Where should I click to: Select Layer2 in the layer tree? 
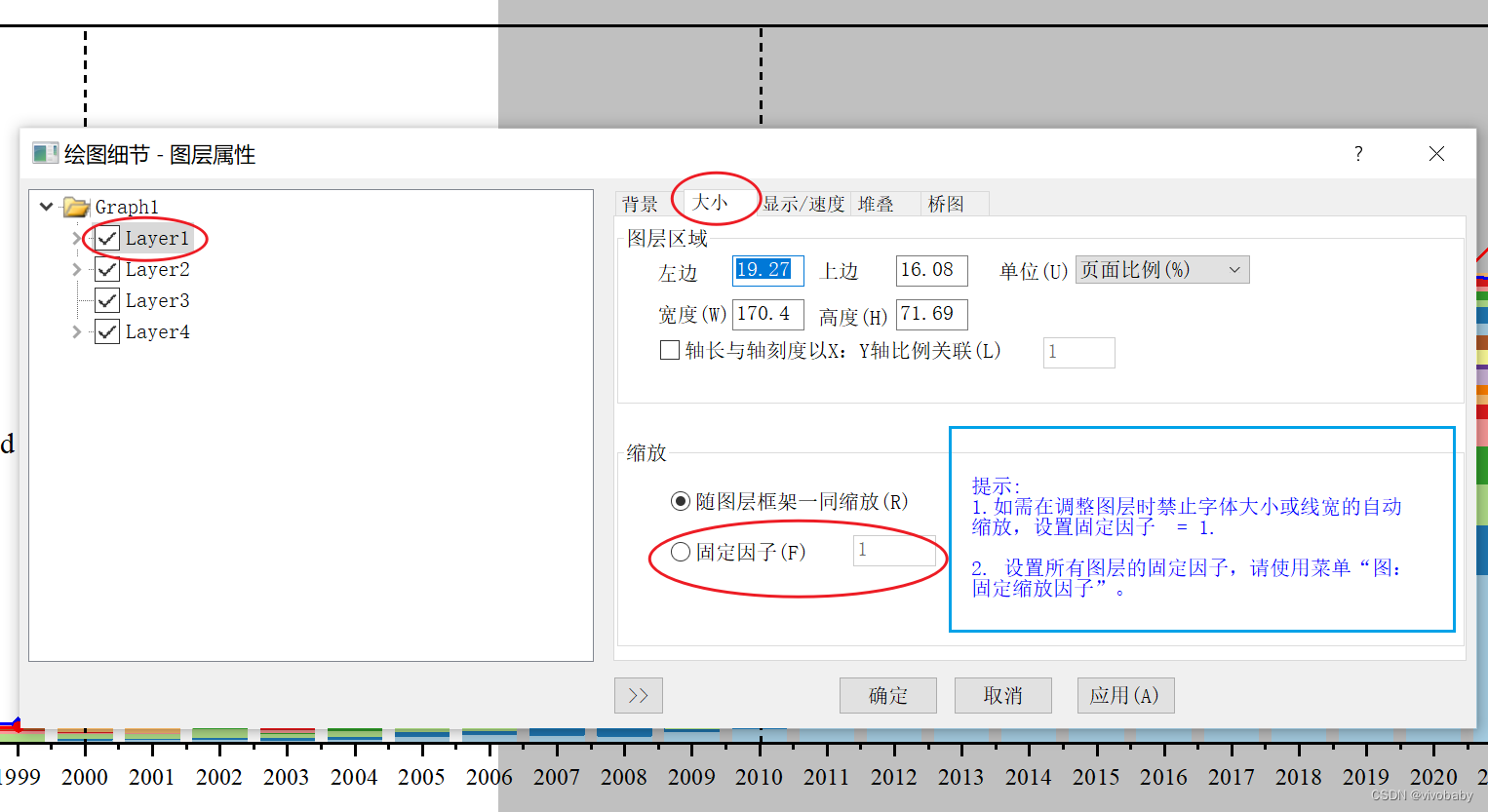pyautogui.click(x=156, y=269)
